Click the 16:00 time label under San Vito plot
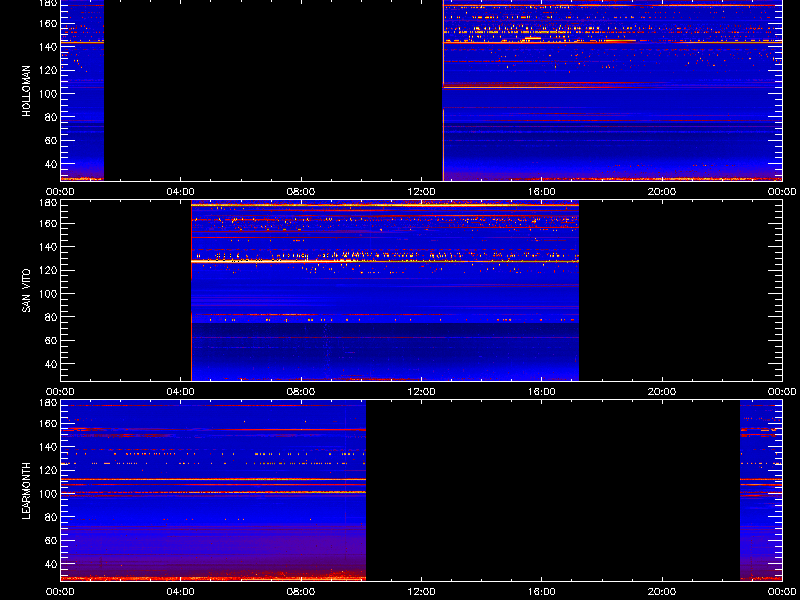The width and height of the screenshot is (800, 600). 541,392
